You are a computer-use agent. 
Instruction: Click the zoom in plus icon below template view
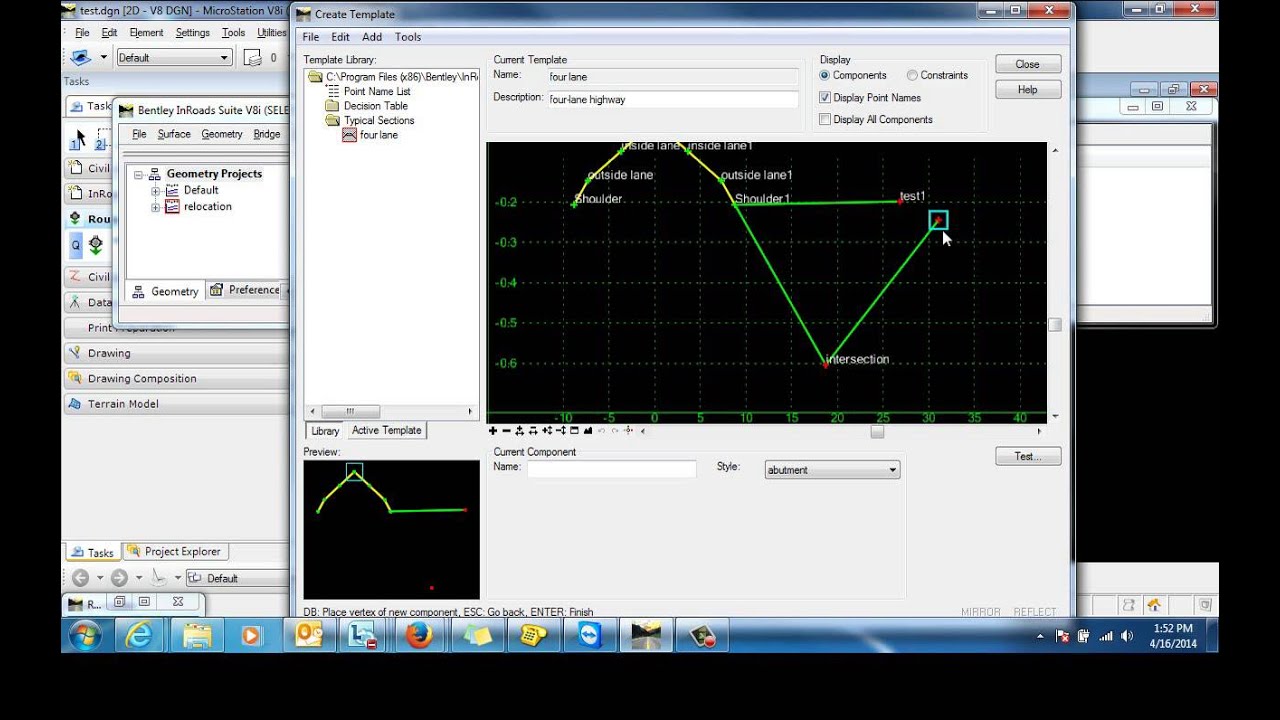(x=493, y=431)
